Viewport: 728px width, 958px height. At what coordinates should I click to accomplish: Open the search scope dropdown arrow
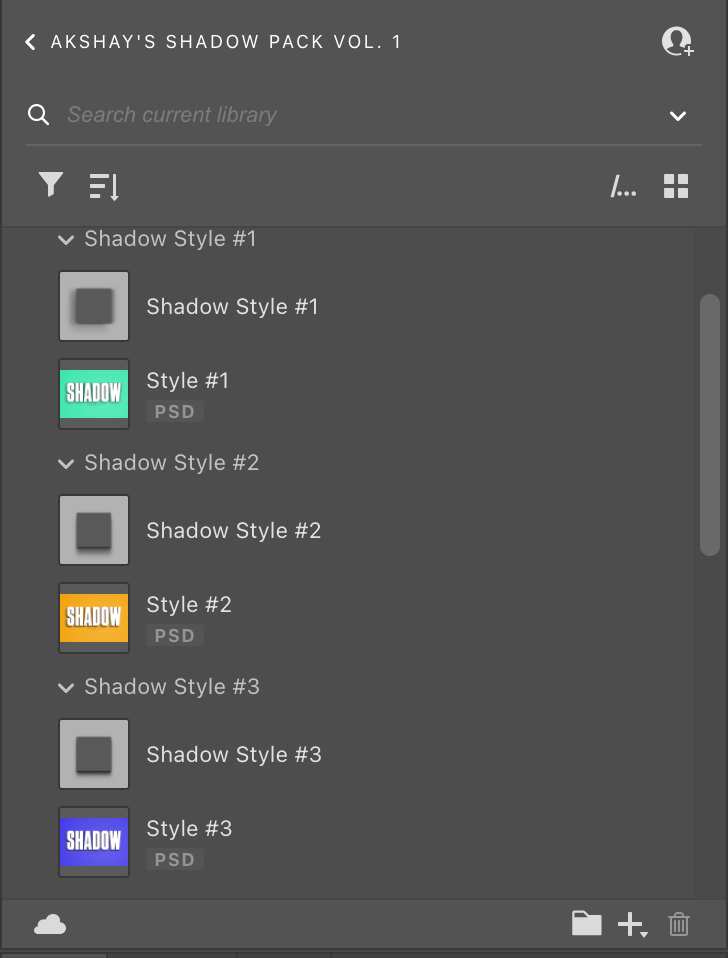point(678,116)
